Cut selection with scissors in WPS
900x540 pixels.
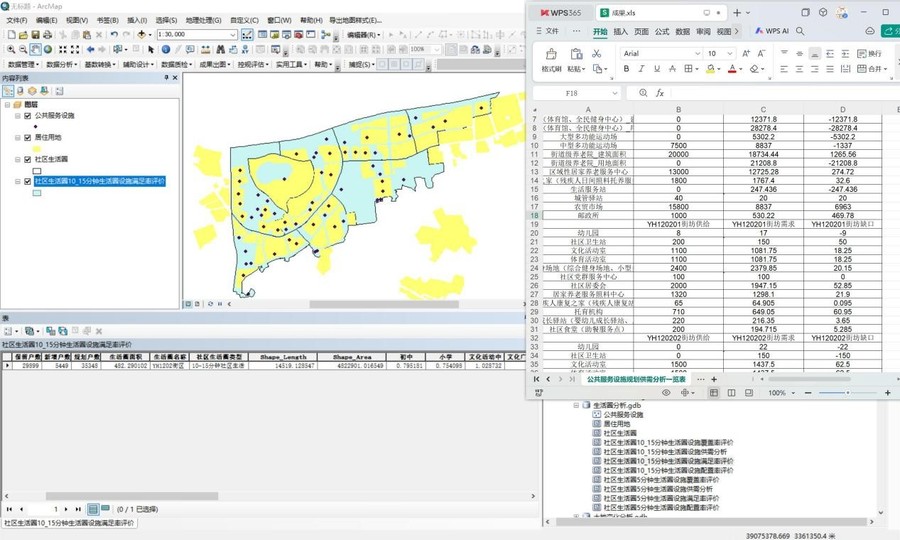597,53
